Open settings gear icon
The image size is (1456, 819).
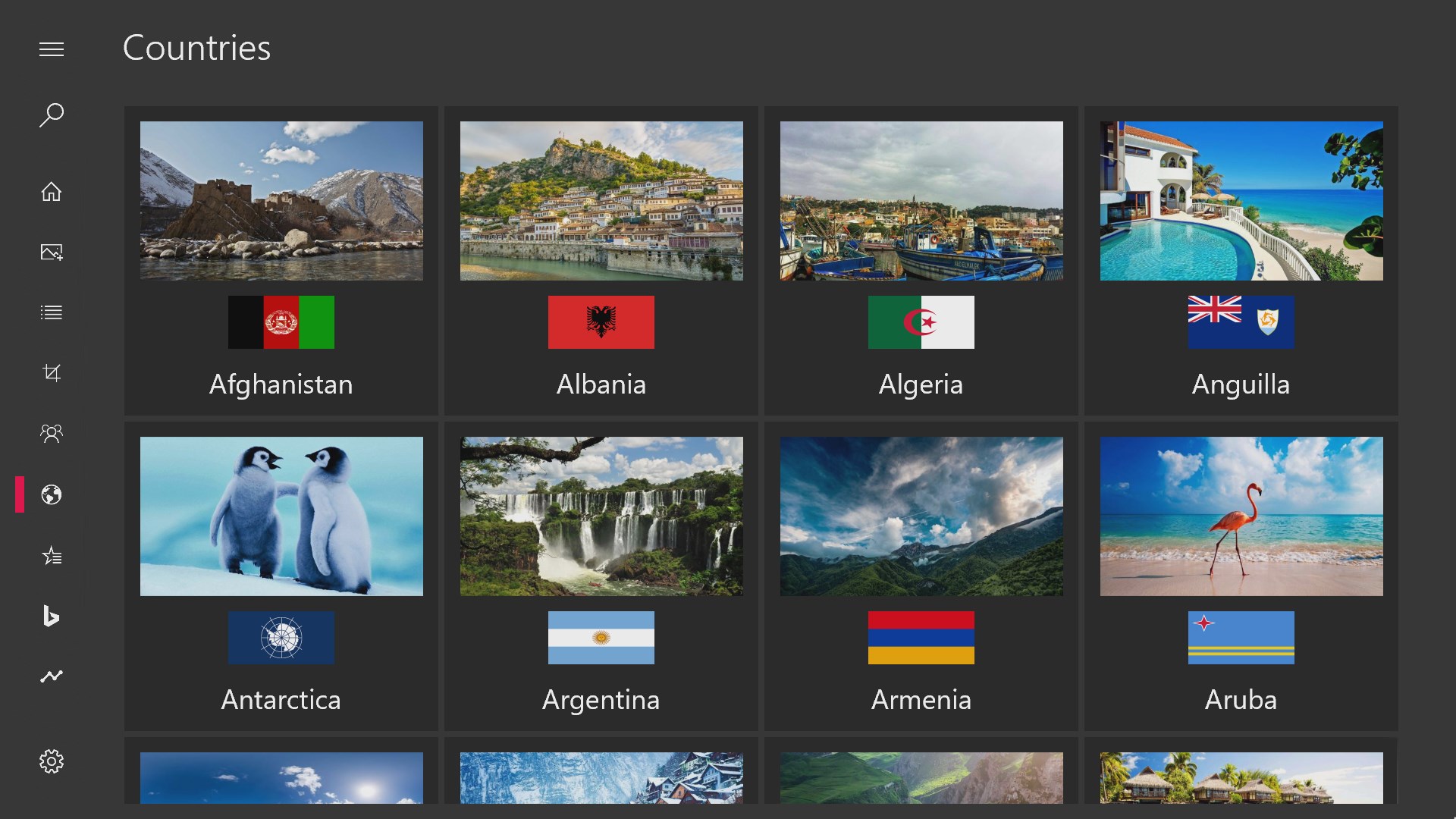[x=52, y=761]
